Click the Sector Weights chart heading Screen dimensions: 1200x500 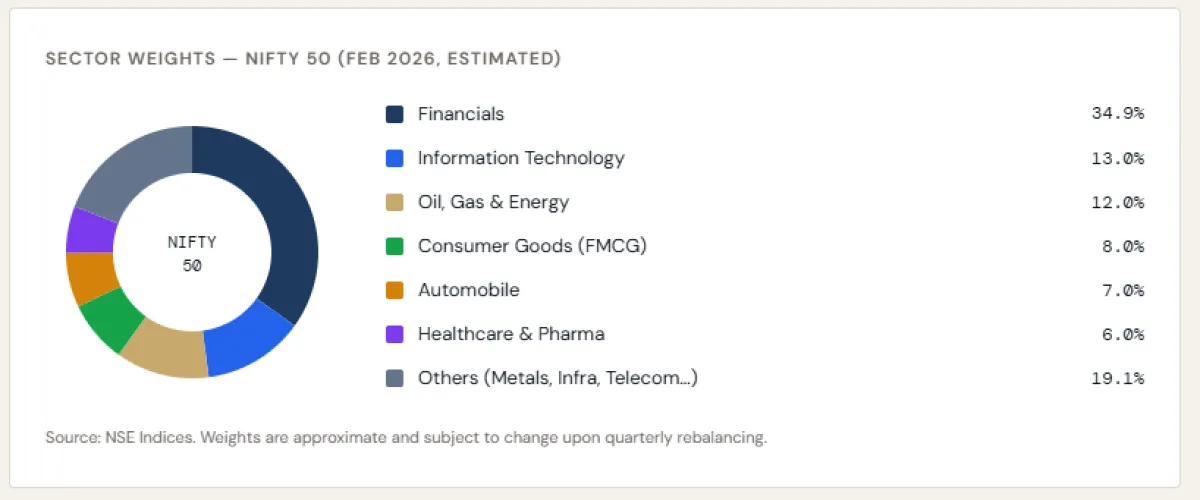pyautogui.click(x=303, y=59)
